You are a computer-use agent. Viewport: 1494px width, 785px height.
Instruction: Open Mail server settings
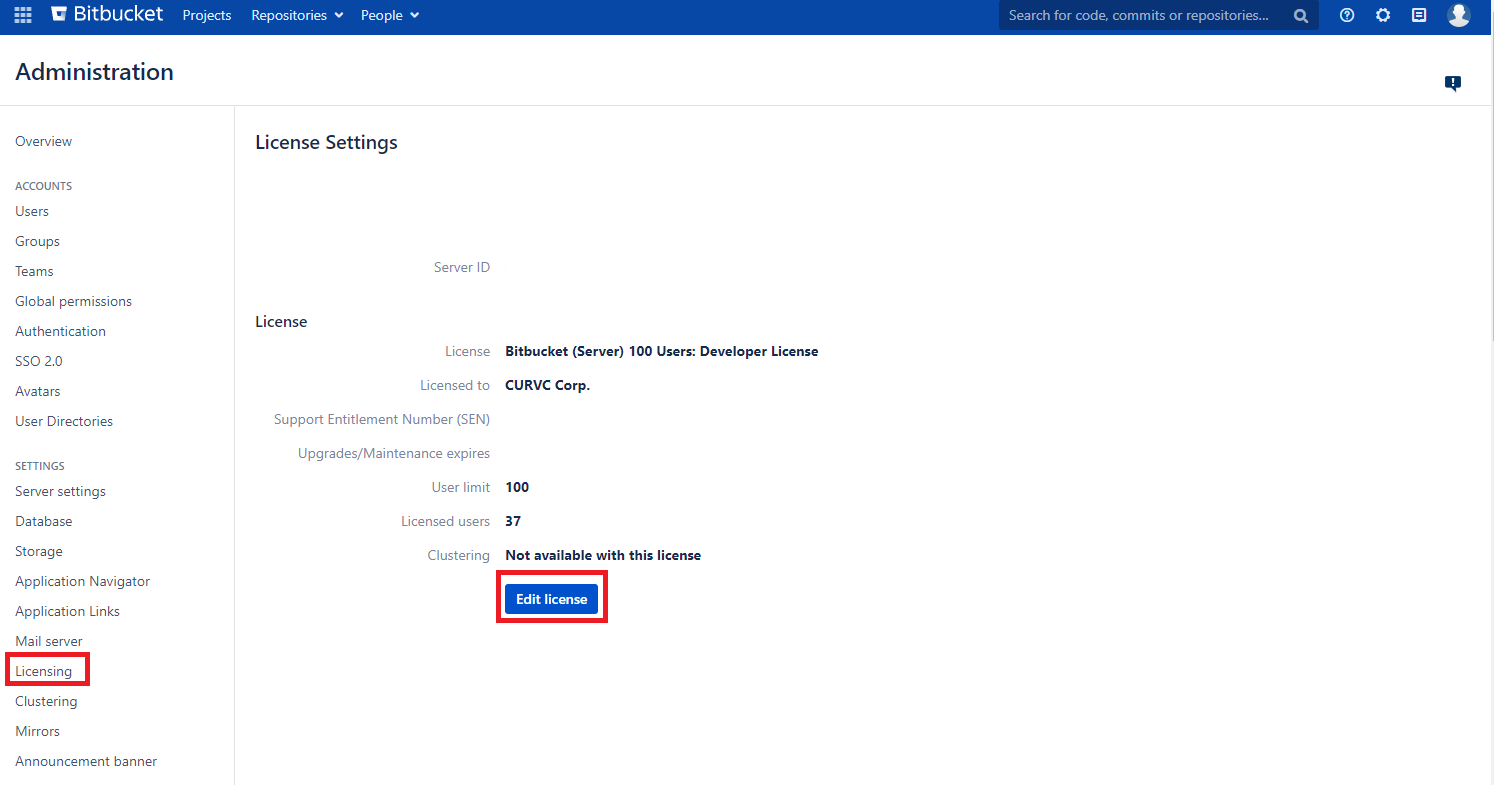pos(49,641)
